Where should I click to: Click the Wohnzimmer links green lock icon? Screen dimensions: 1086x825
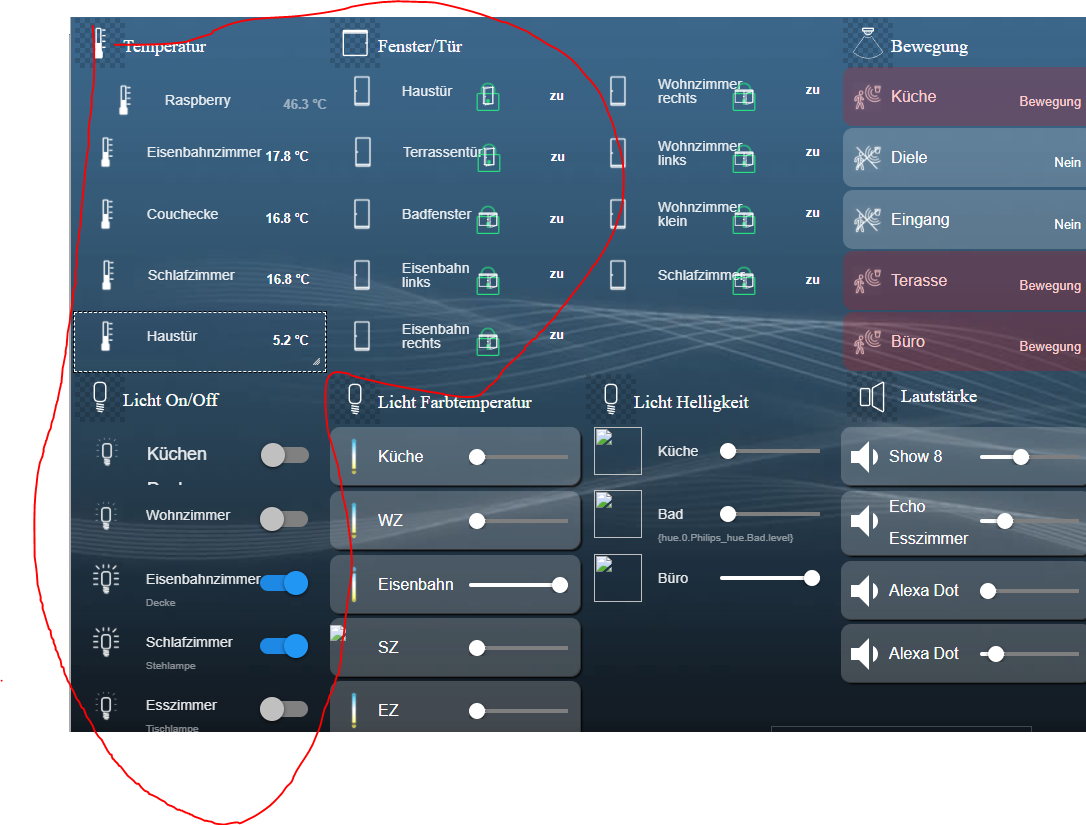pos(744,159)
